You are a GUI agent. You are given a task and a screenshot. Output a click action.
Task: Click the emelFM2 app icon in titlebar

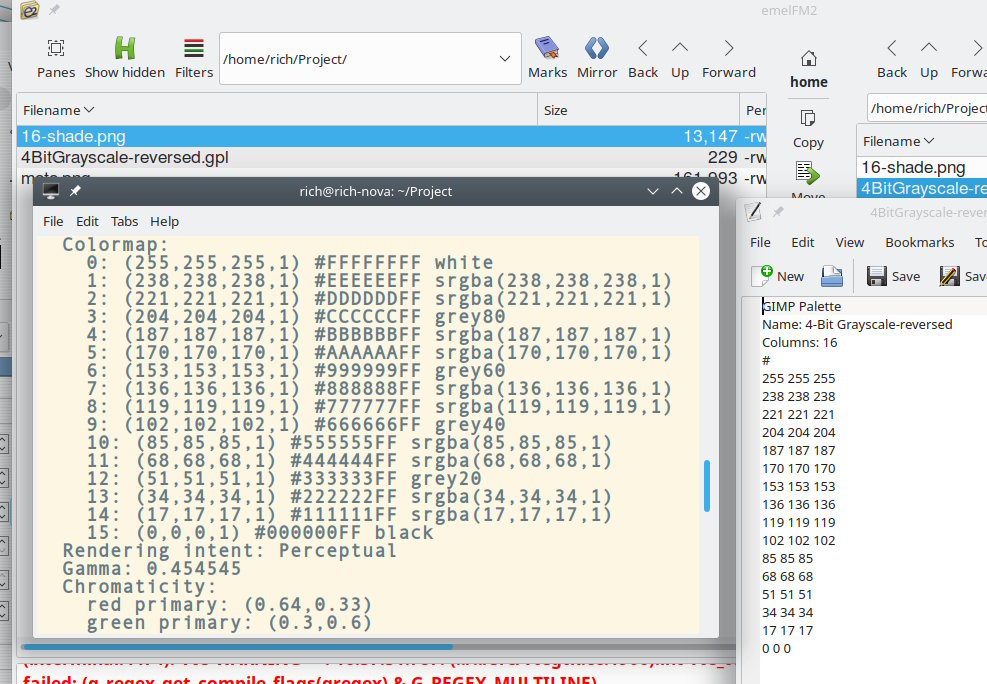pos(29,11)
